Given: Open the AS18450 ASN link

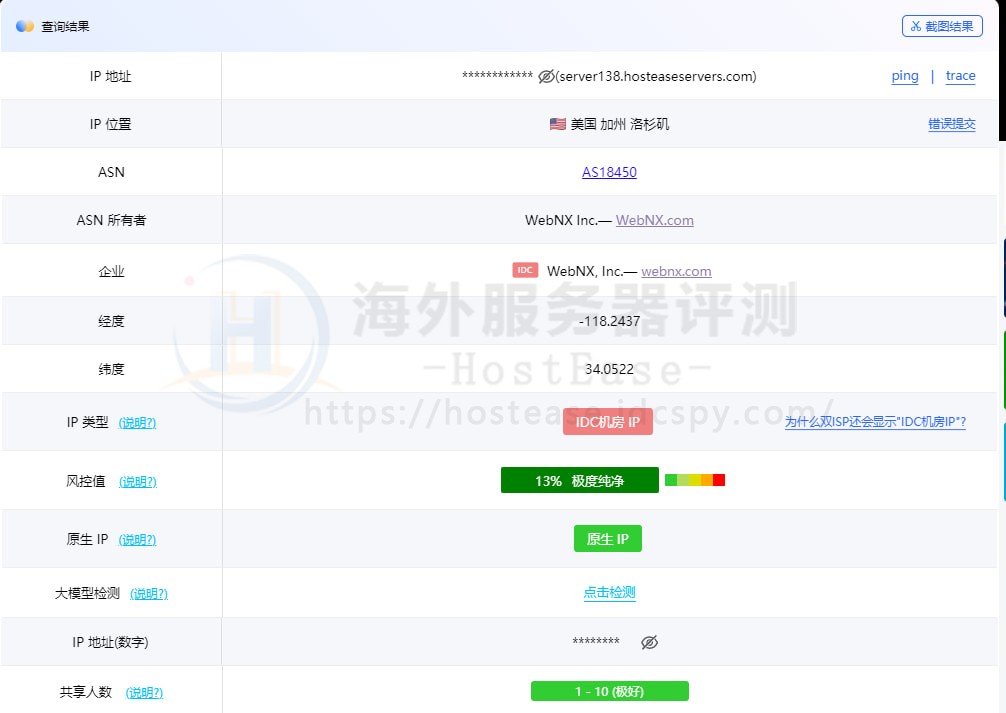Looking at the screenshot, I should click(x=609, y=172).
